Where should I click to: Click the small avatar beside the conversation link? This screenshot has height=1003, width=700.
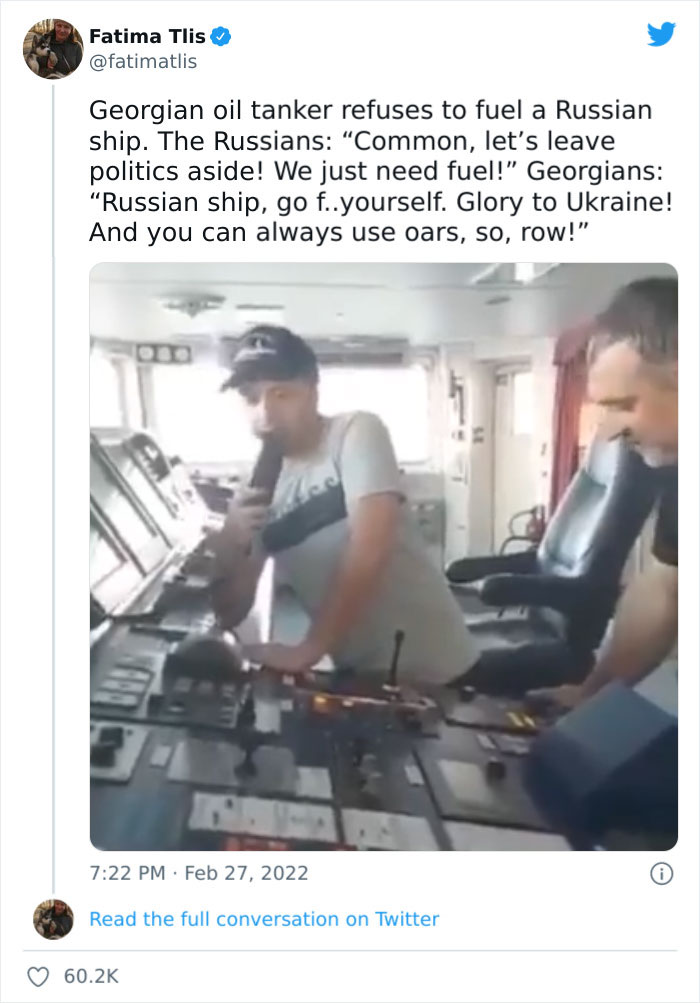pyautogui.click(x=53, y=919)
